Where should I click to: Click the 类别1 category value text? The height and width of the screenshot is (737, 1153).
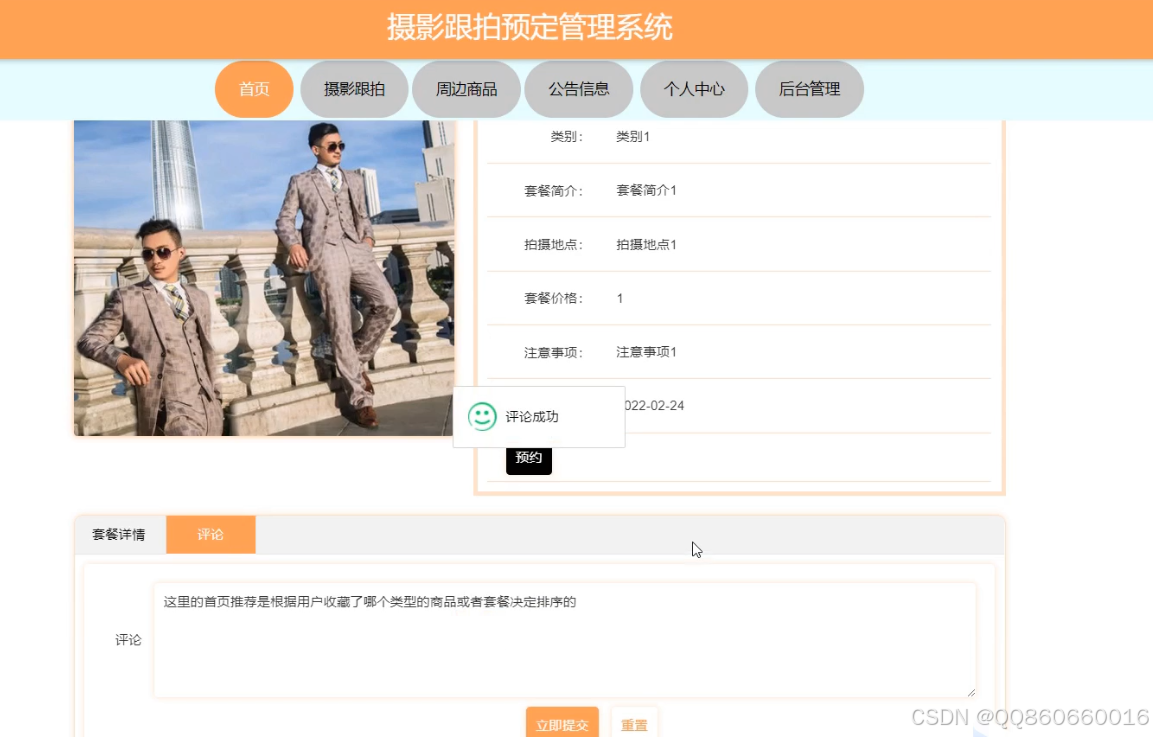coord(632,136)
